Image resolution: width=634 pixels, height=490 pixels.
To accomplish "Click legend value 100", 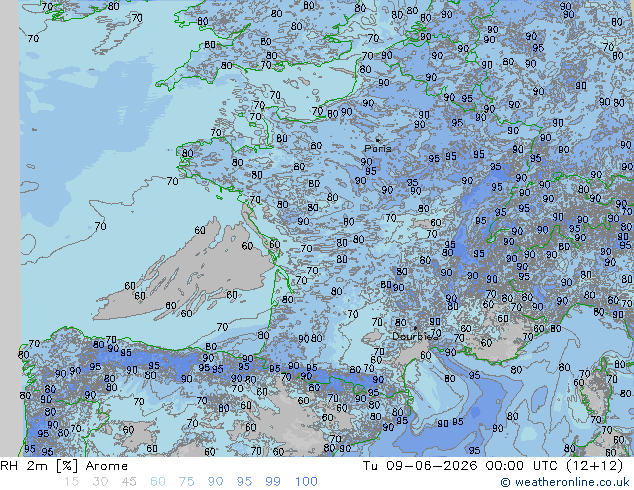I will (306, 482).
